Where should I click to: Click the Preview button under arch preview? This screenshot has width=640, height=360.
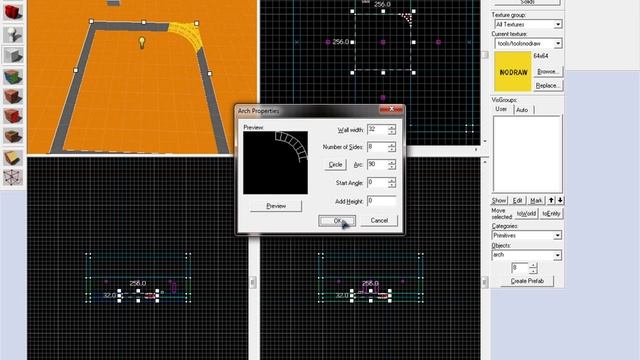(x=276, y=206)
